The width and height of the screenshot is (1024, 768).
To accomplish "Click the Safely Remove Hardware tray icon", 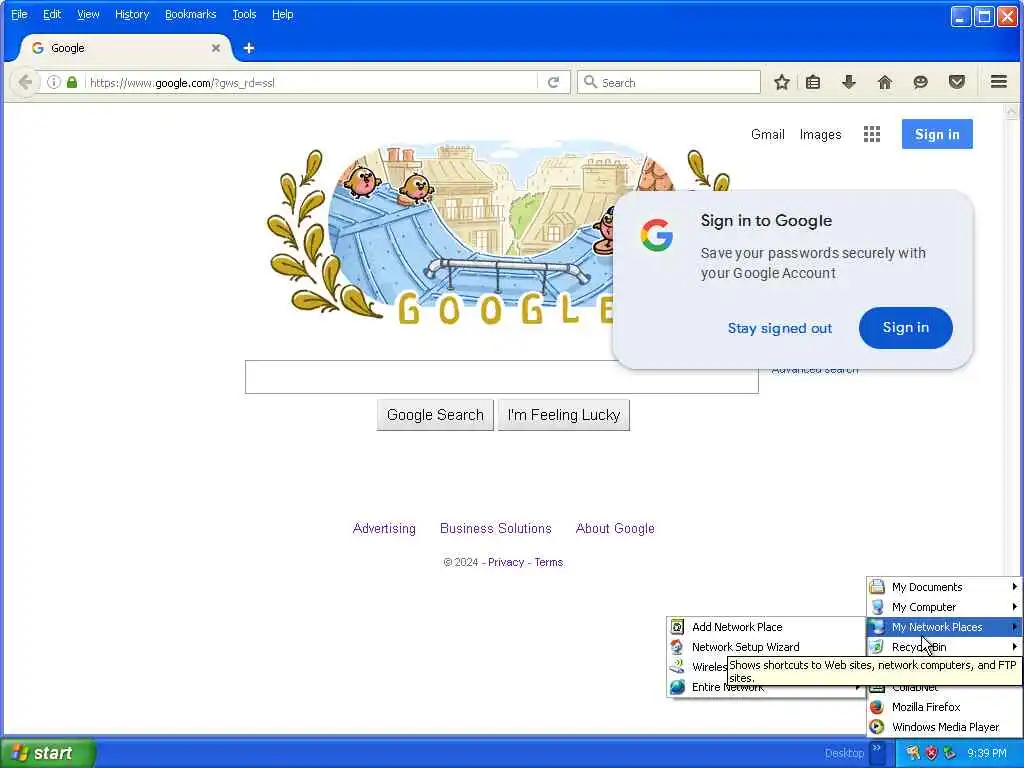I will point(950,753).
